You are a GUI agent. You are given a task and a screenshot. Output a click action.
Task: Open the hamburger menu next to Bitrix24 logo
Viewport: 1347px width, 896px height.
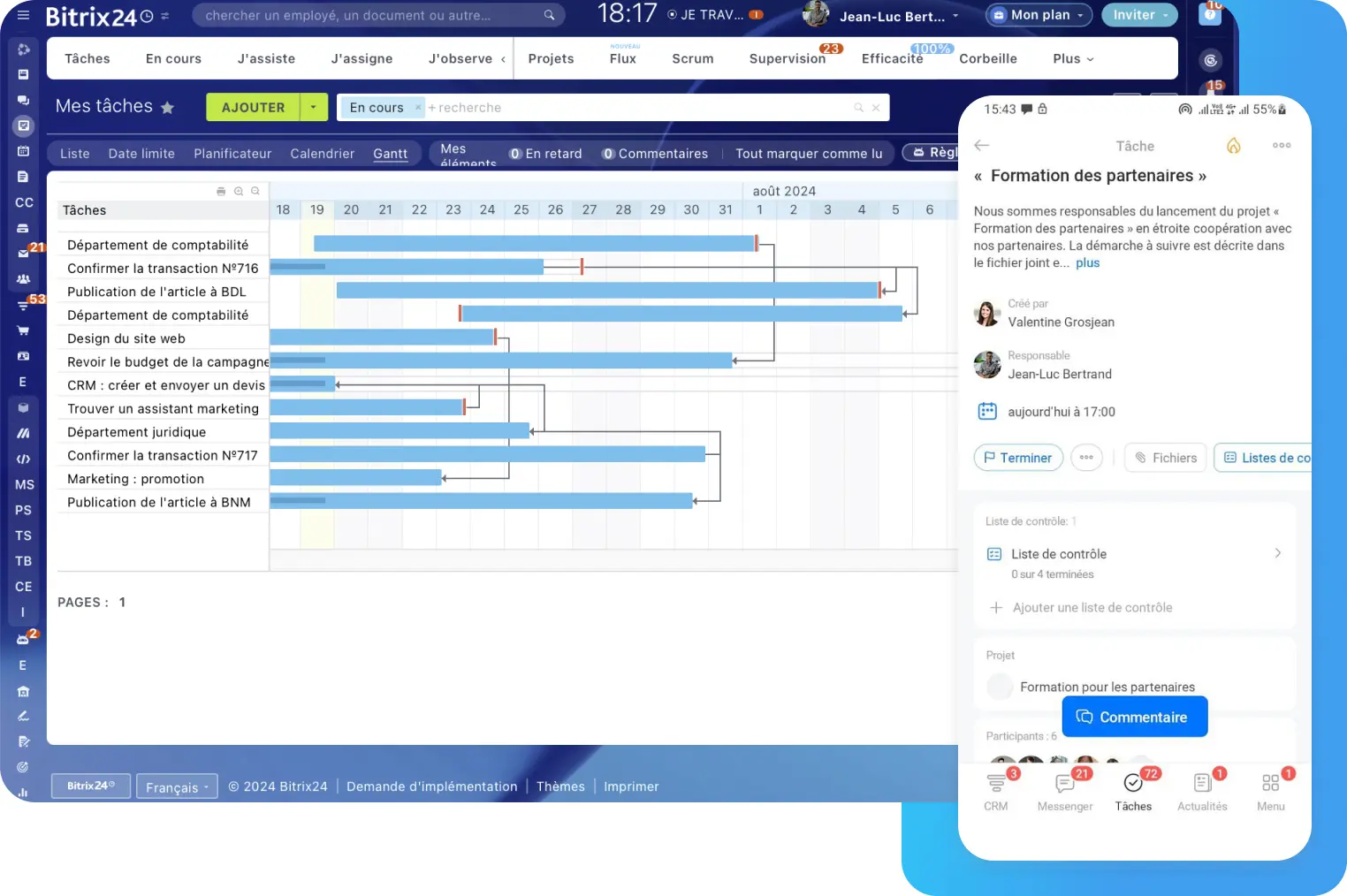(24, 15)
